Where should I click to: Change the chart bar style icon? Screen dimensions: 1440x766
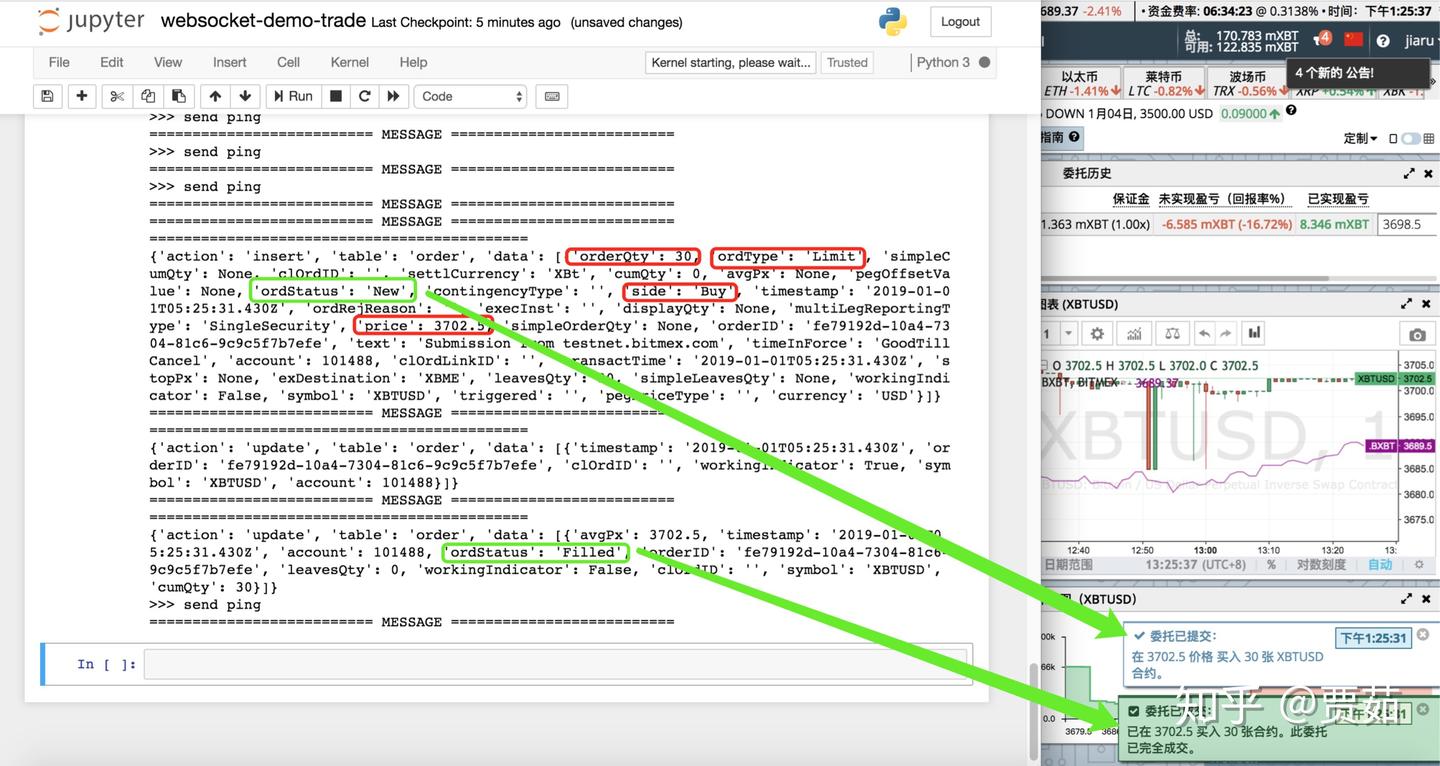click(x=1254, y=333)
